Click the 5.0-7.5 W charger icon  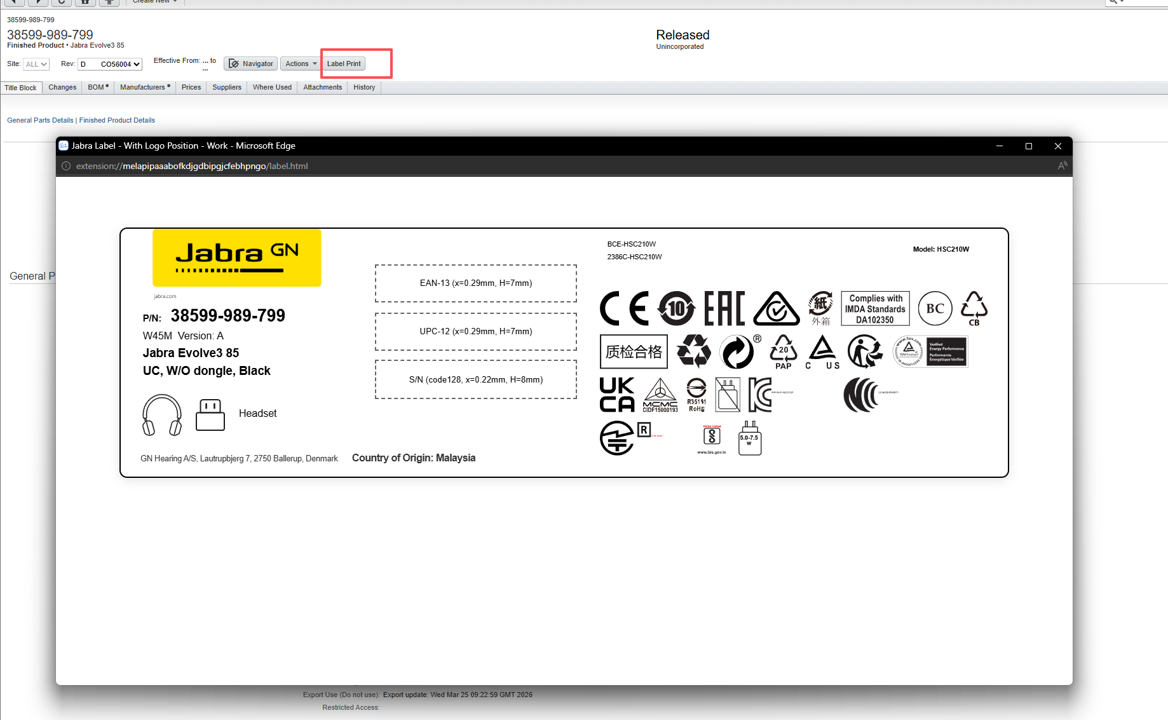point(749,438)
